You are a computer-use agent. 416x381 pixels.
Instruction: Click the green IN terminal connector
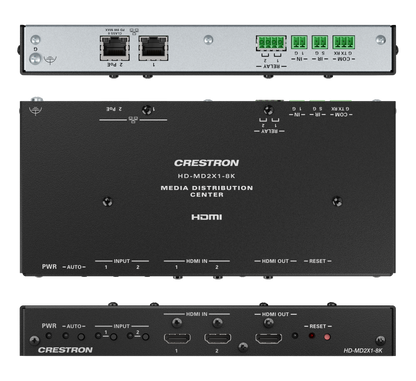[x=299, y=42]
